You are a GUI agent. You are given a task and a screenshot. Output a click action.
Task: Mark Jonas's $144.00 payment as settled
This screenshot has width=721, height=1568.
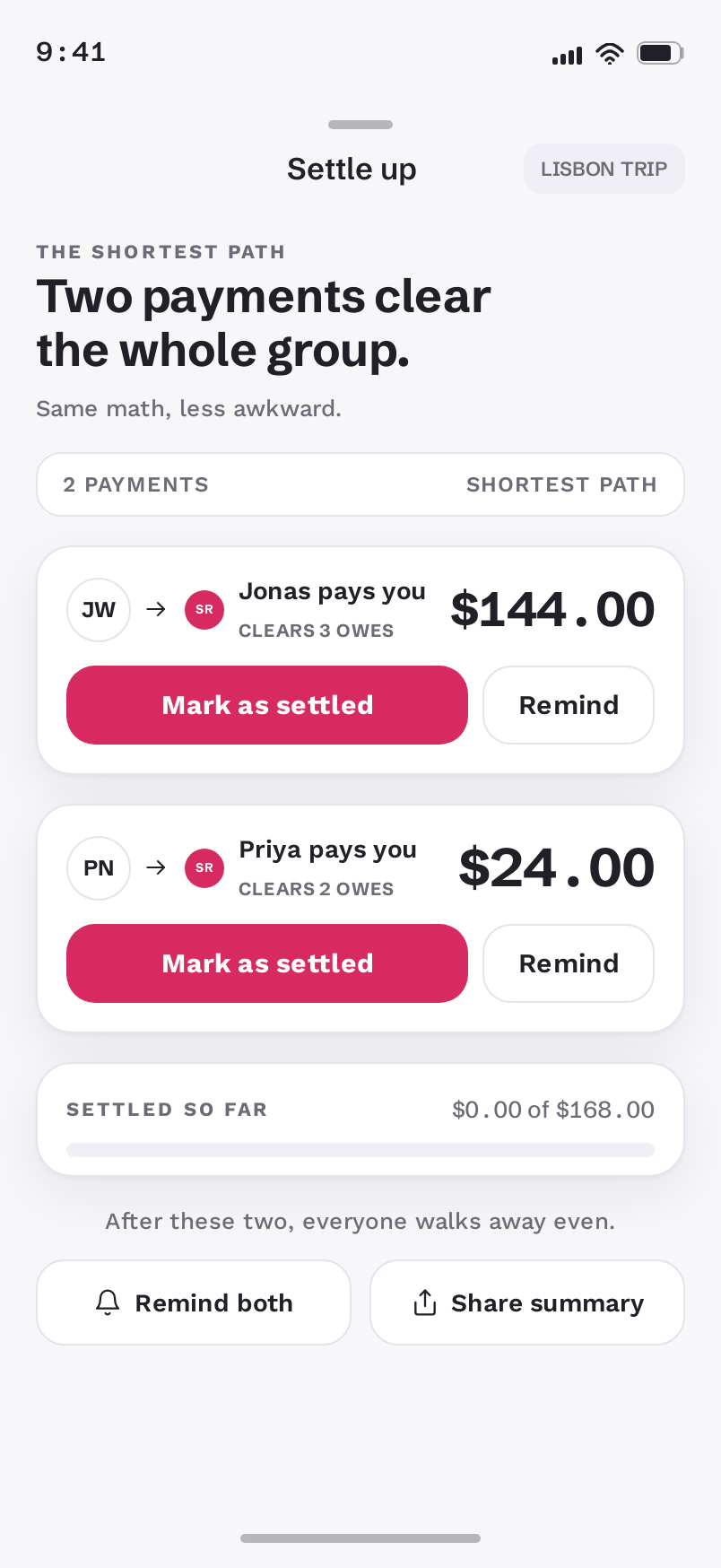[x=267, y=705]
